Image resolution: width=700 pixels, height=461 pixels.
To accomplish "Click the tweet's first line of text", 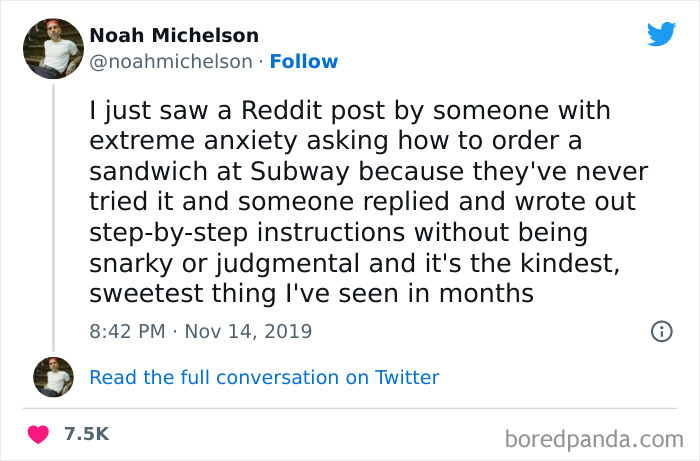I will coord(350,109).
